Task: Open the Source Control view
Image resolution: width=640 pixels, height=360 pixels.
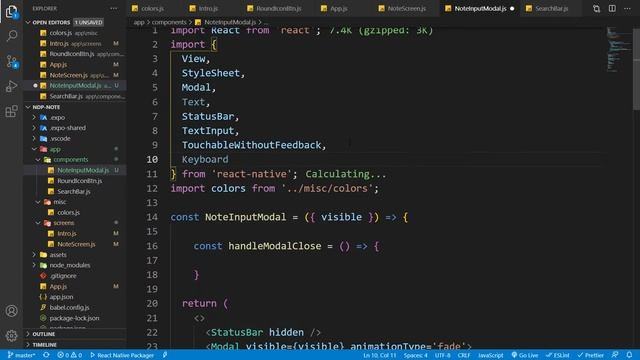Action: pyautogui.click(x=11, y=61)
